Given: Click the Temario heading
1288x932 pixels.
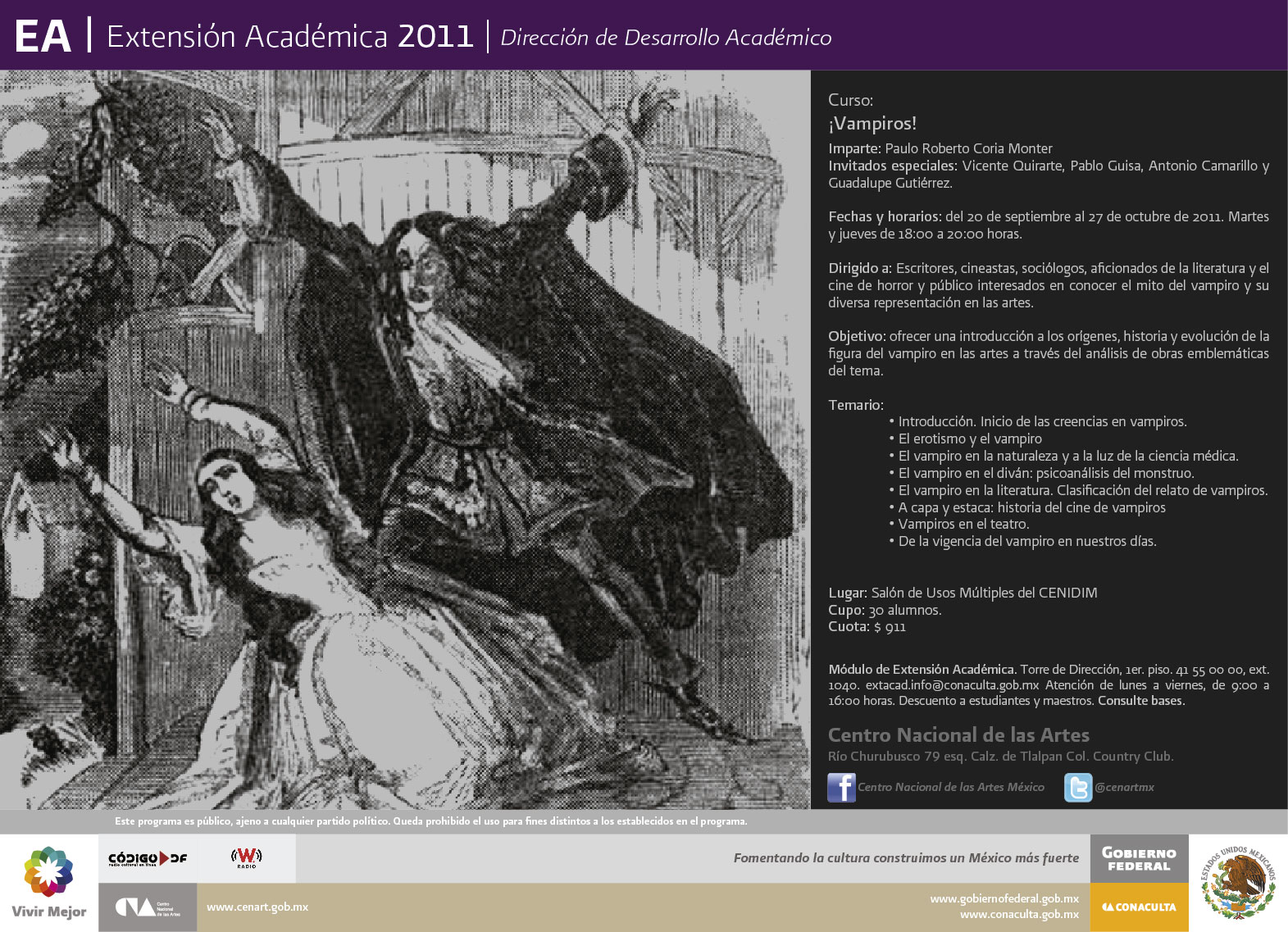Looking at the screenshot, I should pyautogui.click(x=856, y=405).
